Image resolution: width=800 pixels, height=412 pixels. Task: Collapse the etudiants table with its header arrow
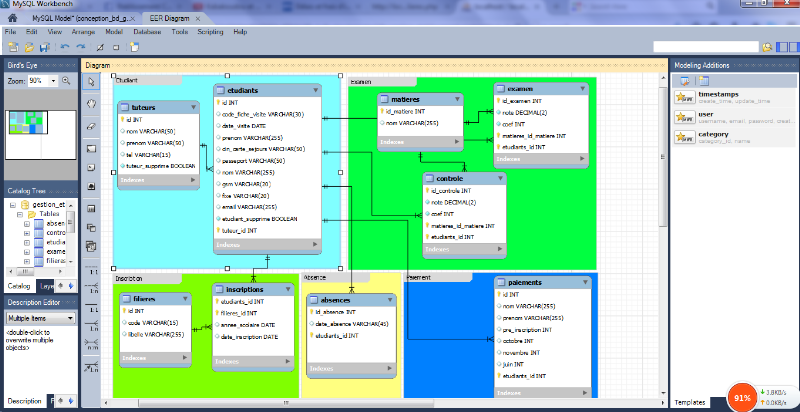pyautogui.click(x=315, y=90)
